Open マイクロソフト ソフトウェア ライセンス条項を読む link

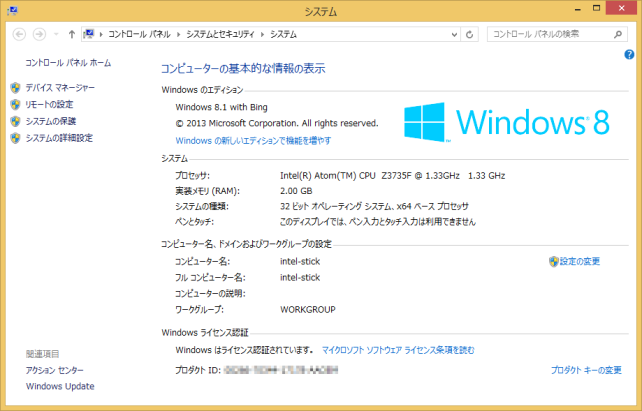pyautogui.click(x=398, y=350)
